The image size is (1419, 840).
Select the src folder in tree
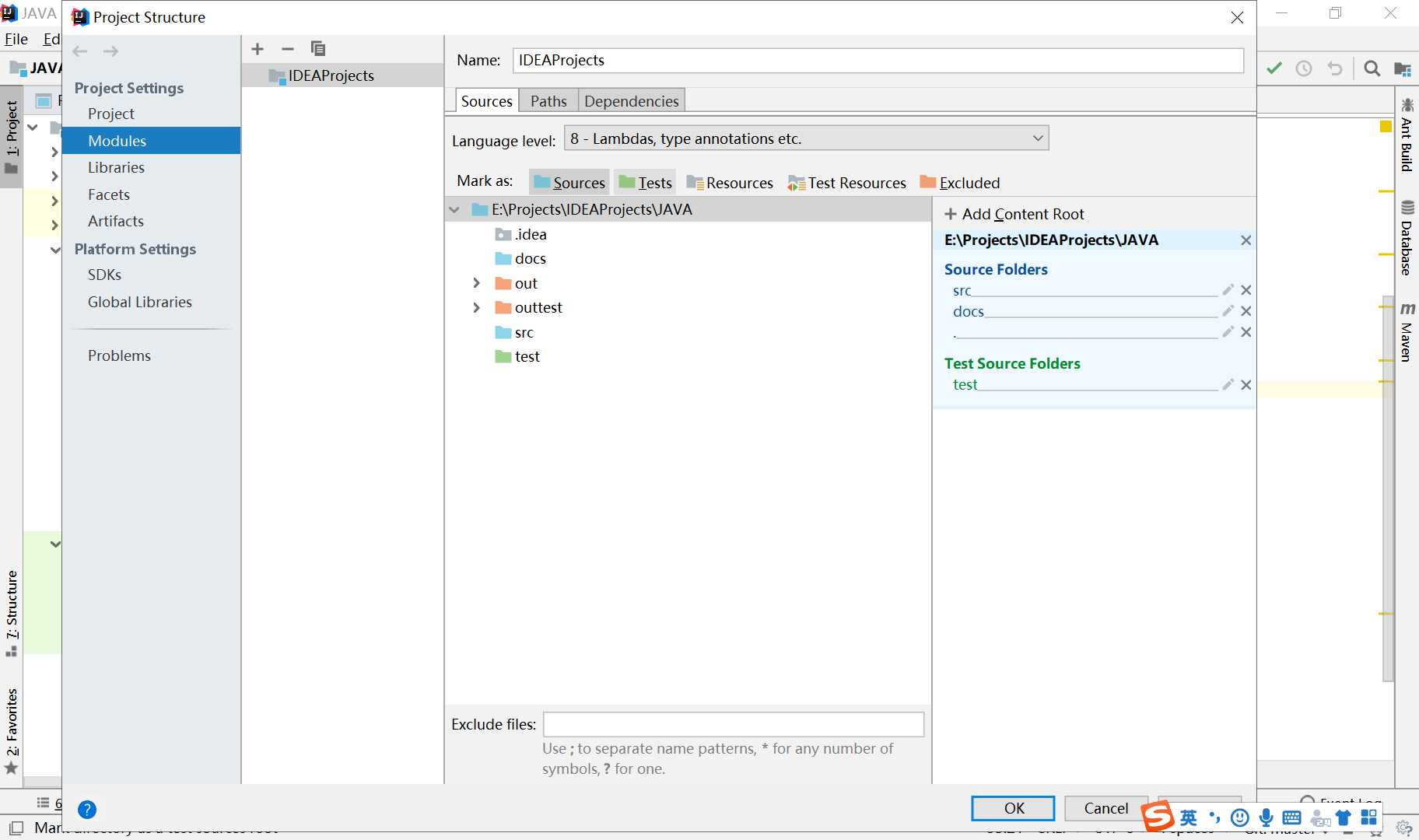[515, 332]
